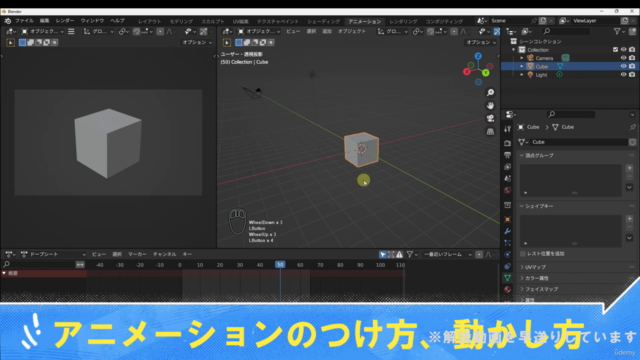Expand Camera item in outliner
This screenshot has width=640, height=360.
[x=522, y=58]
